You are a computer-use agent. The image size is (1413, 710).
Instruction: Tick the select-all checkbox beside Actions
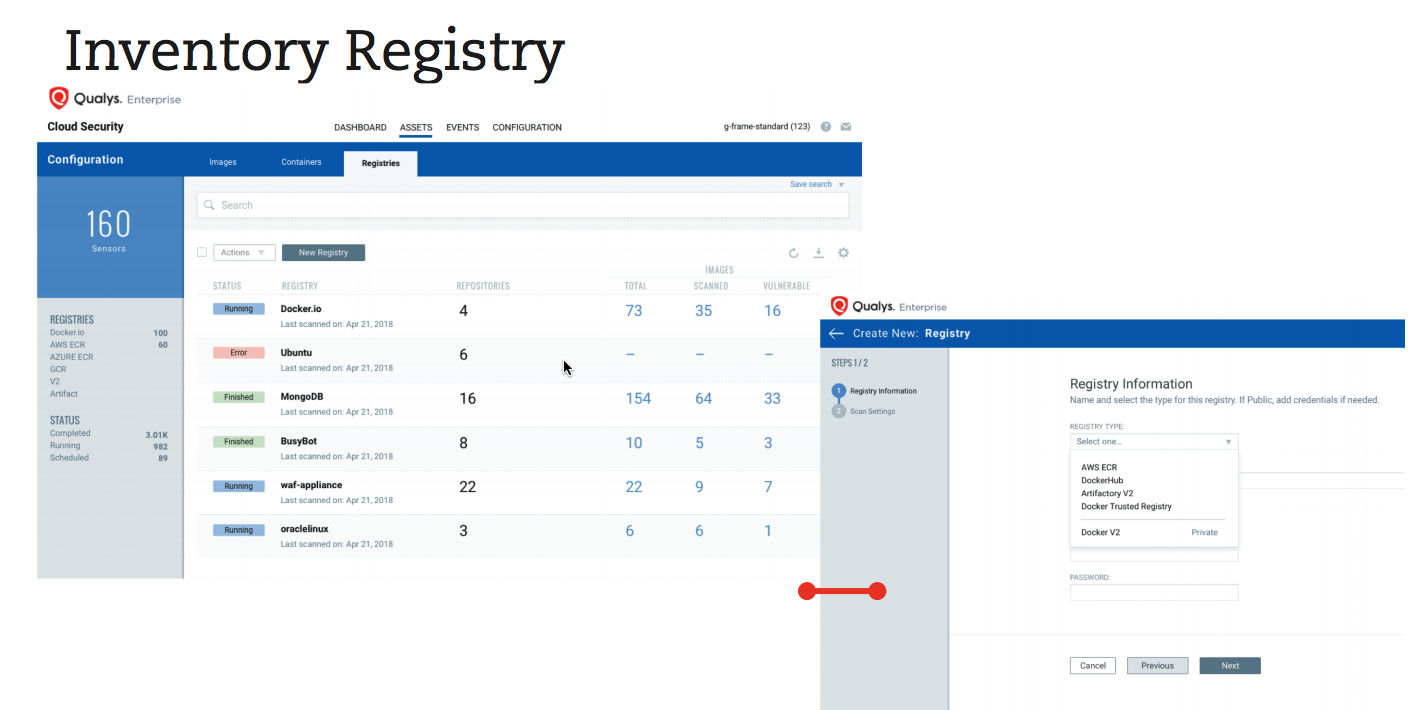pyautogui.click(x=202, y=252)
